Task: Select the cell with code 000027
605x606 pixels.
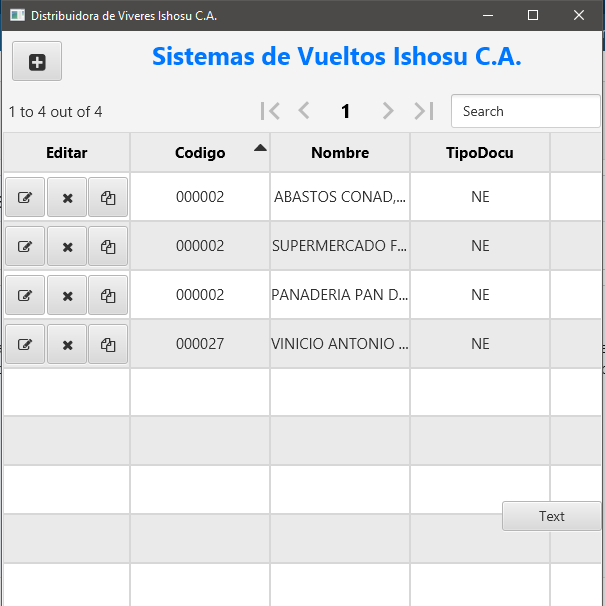Action: click(200, 344)
